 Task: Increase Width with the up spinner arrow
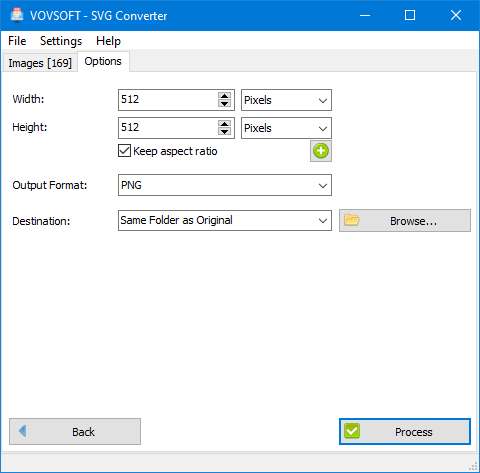tap(224, 96)
